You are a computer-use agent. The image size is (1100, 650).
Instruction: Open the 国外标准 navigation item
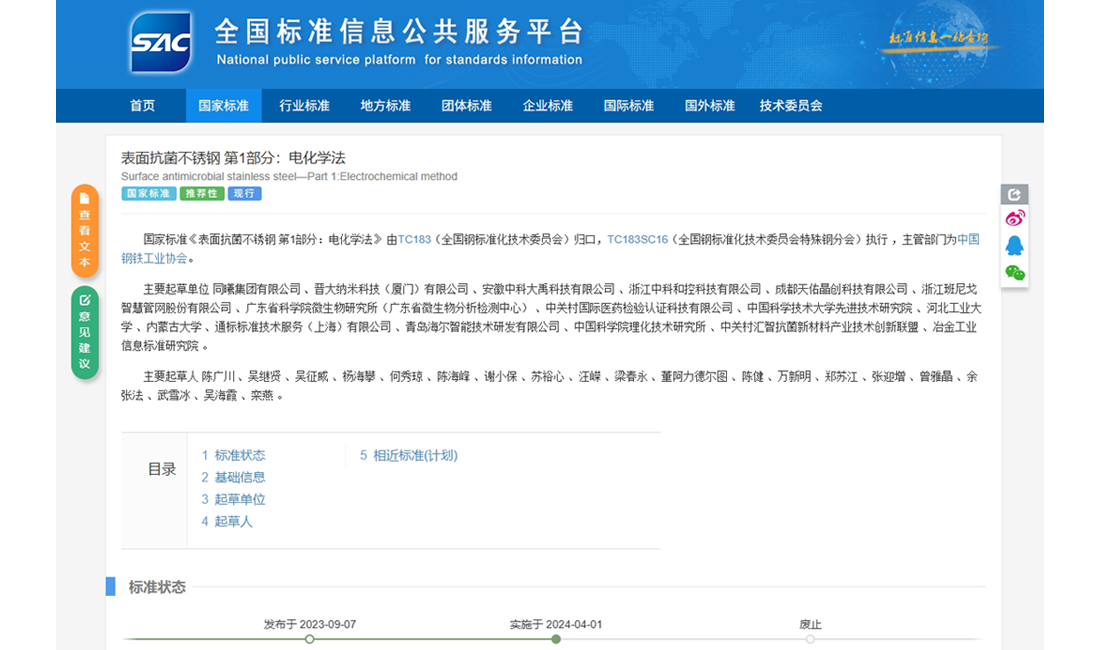pyautogui.click(x=710, y=106)
